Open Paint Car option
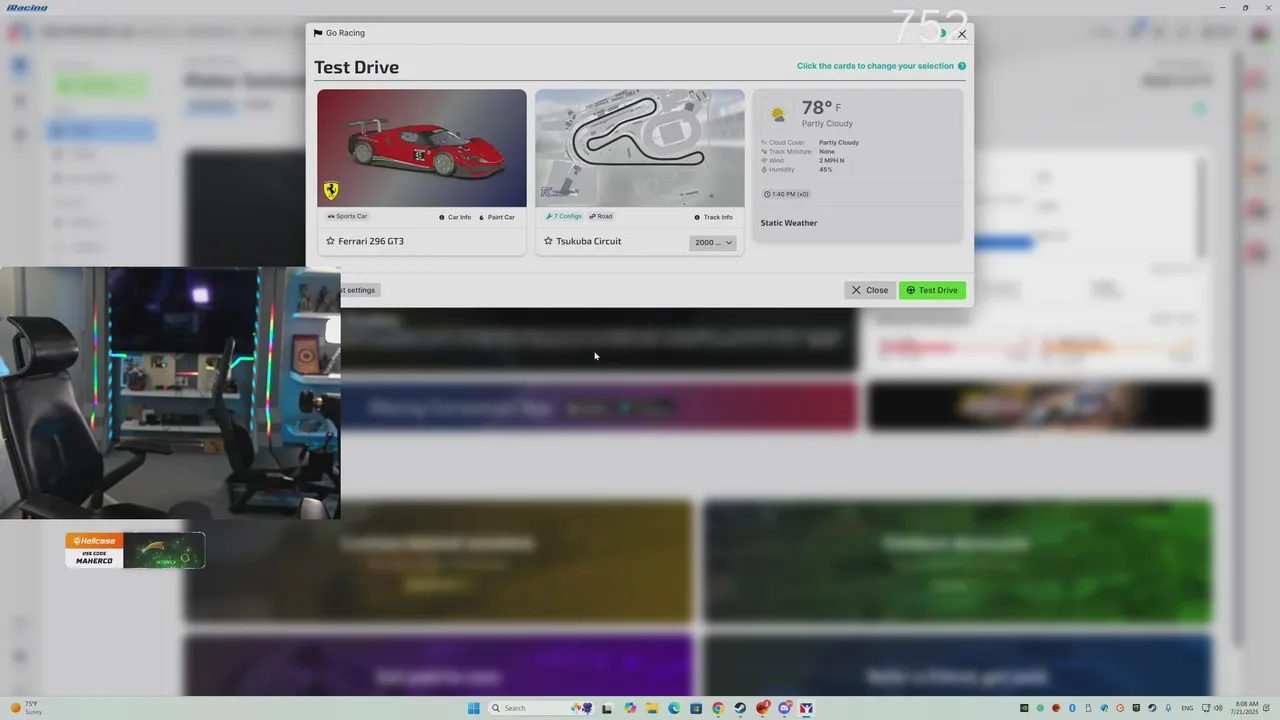This screenshot has height=720, width=1280. pos(497,217)
